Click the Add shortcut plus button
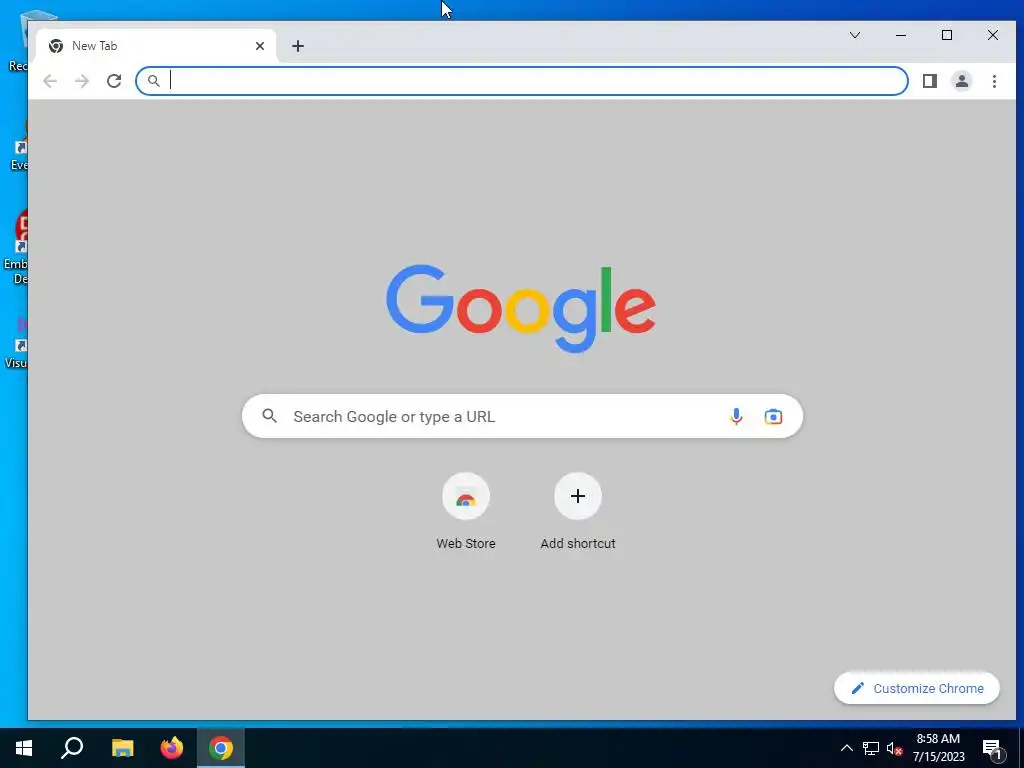Image resolution: width=1024 pixels, height=768 pixels. click(x=578, y=496)
